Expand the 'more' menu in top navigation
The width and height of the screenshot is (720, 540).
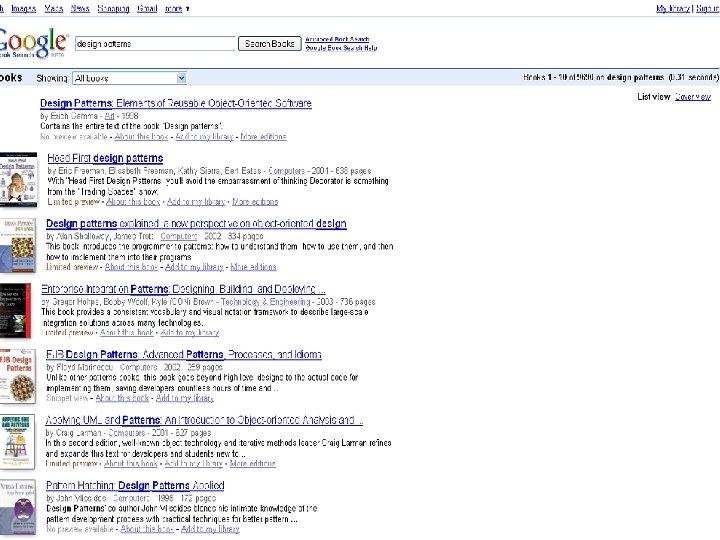coord(177,8)
